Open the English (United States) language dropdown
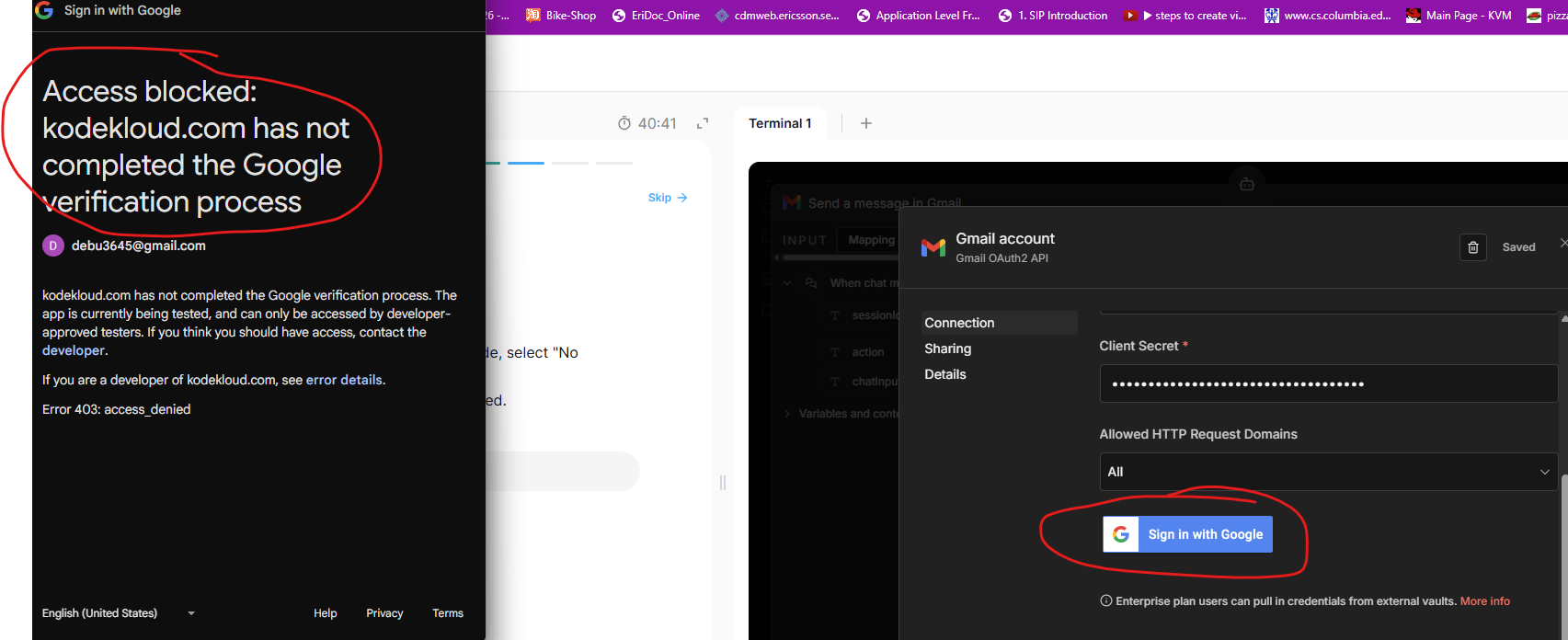The image size is (1568, 640). [x=119, y=613]
